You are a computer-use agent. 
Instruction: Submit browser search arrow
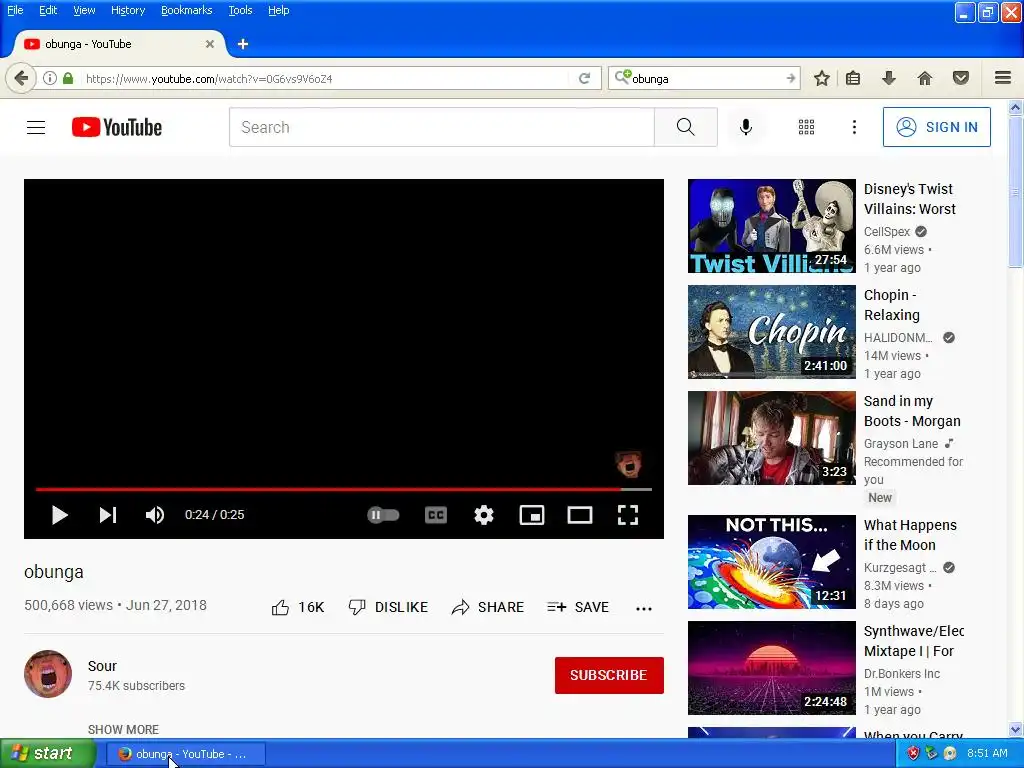point(791,79)
